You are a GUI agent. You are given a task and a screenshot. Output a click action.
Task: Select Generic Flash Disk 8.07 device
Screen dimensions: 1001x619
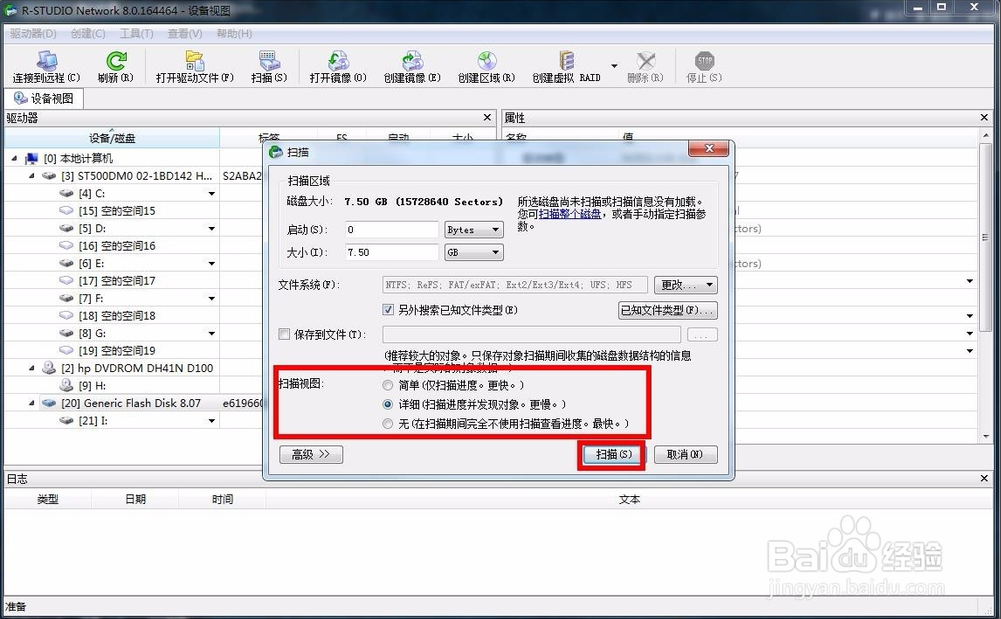130,403
